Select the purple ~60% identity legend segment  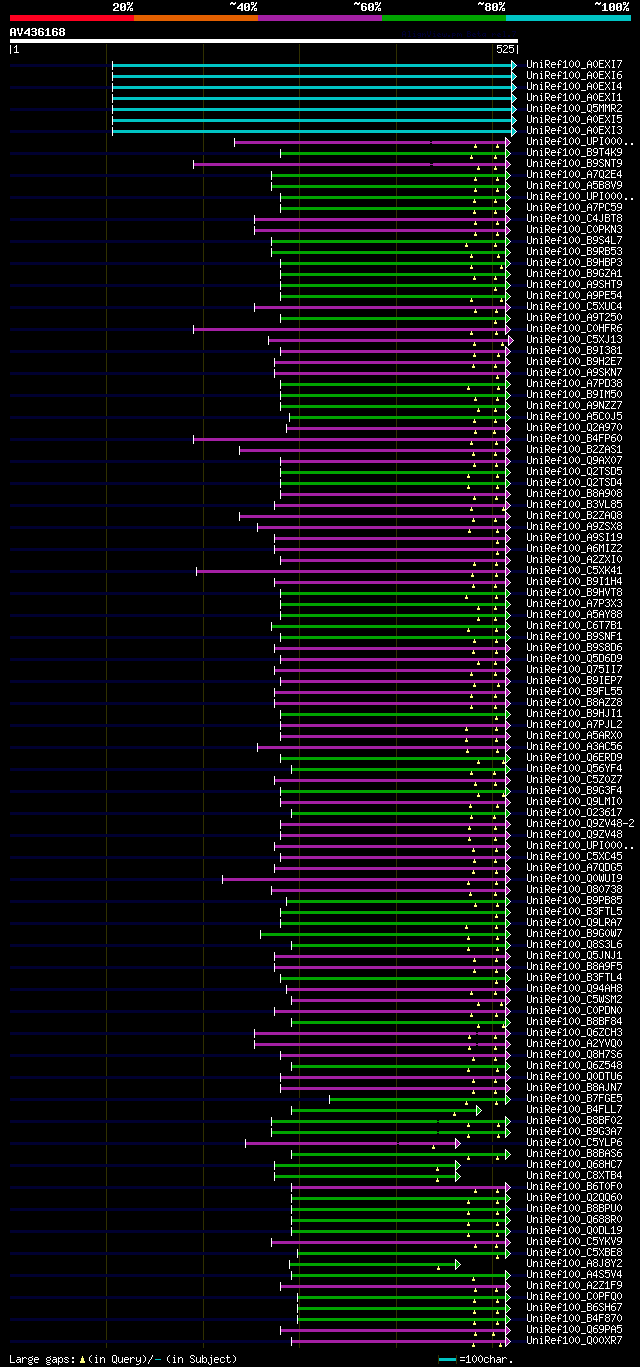tap(320, 17)
